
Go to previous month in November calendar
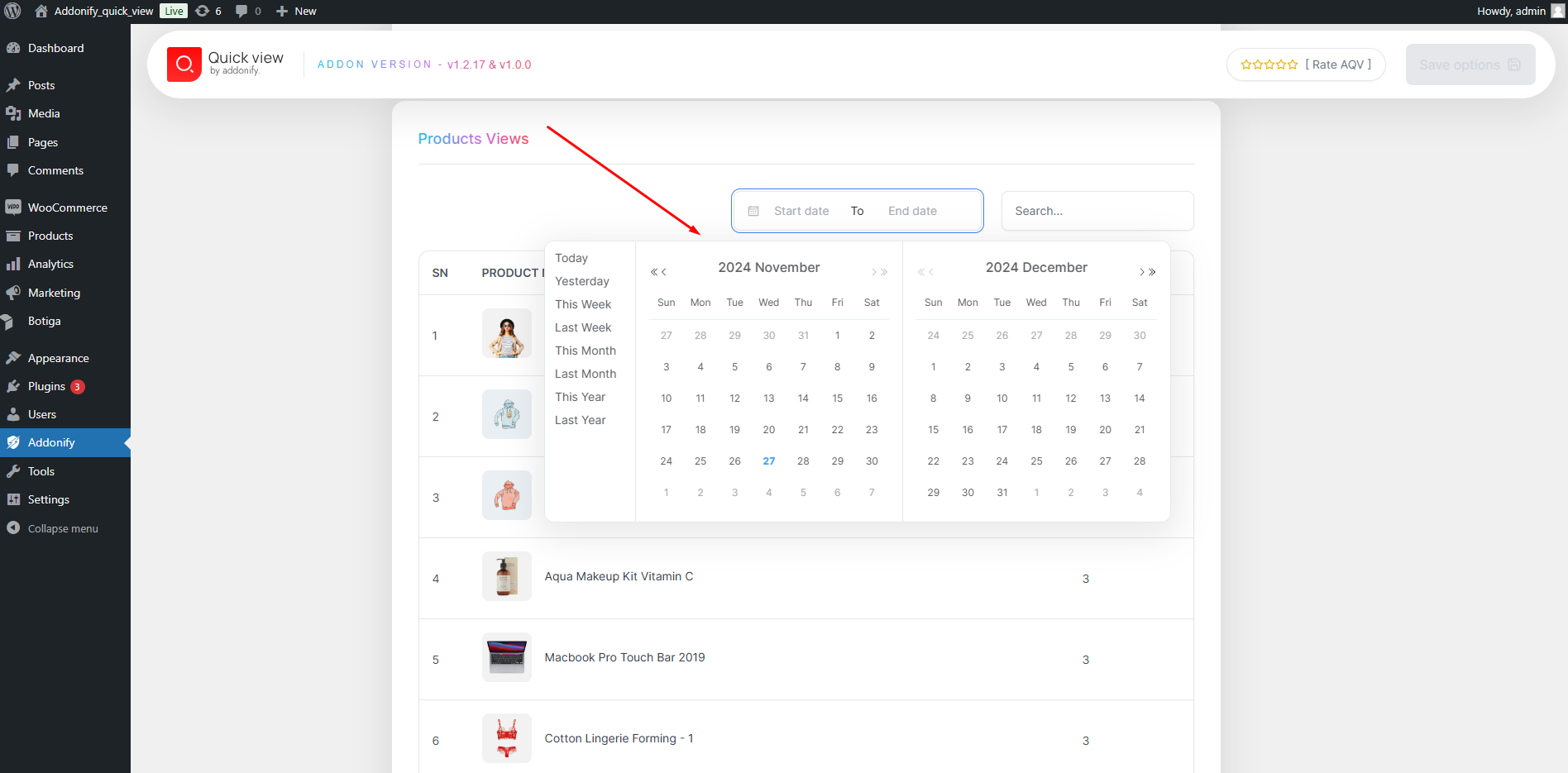click(x=664, y=272)
